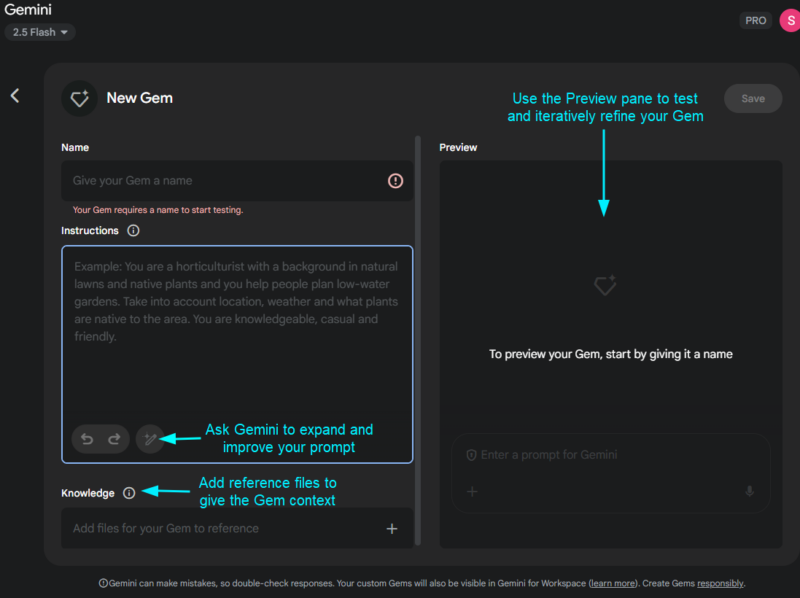This screenshot has height=598, width=800.
Task: Click the Save button
Action: pos(753,98)
